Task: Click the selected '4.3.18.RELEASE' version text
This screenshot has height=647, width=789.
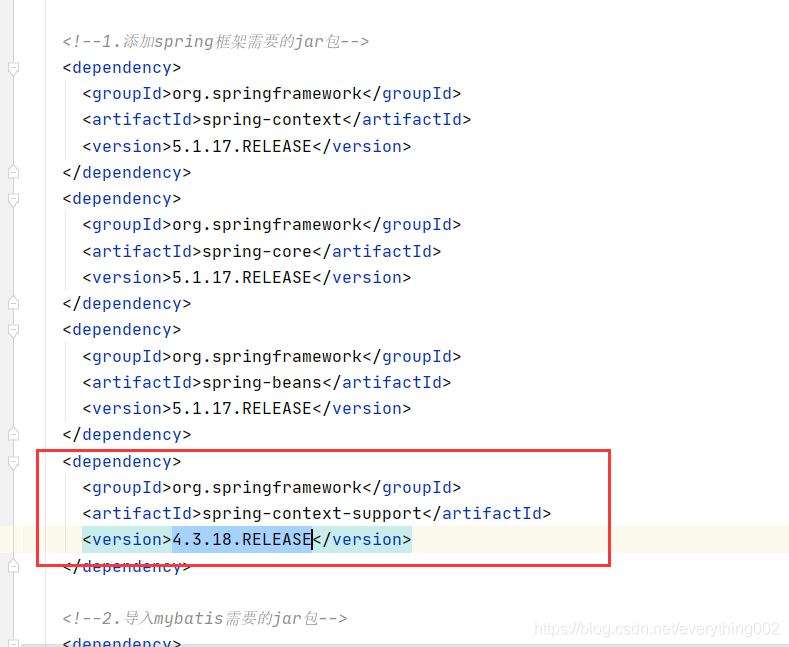Action: tap(242, 539)
